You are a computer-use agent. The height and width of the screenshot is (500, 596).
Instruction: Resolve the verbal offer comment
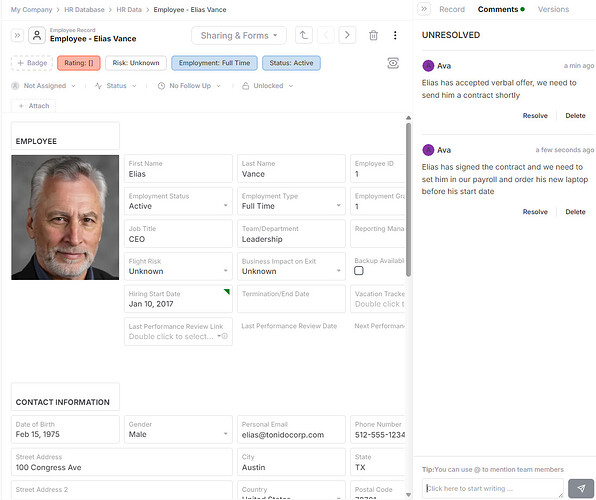click(x=535, y=116)
